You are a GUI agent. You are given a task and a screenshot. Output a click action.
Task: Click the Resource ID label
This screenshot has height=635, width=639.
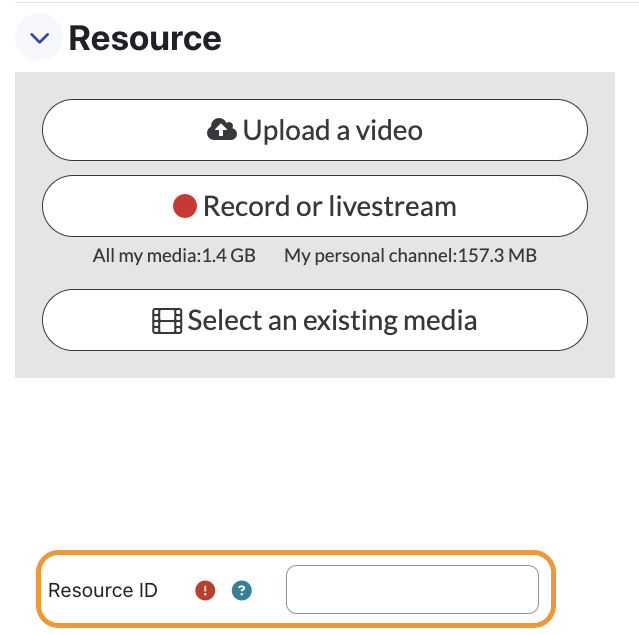[103, 590]
